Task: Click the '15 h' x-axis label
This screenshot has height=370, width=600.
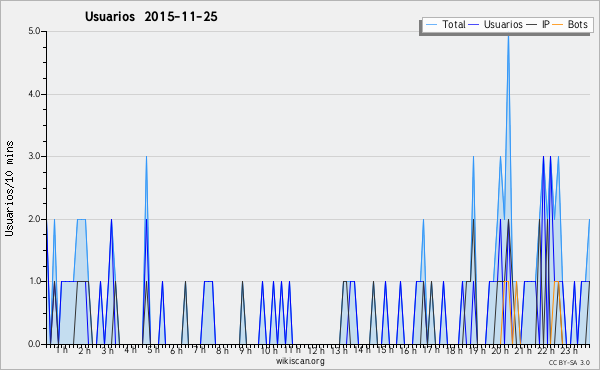Action: tap(385, 350)
